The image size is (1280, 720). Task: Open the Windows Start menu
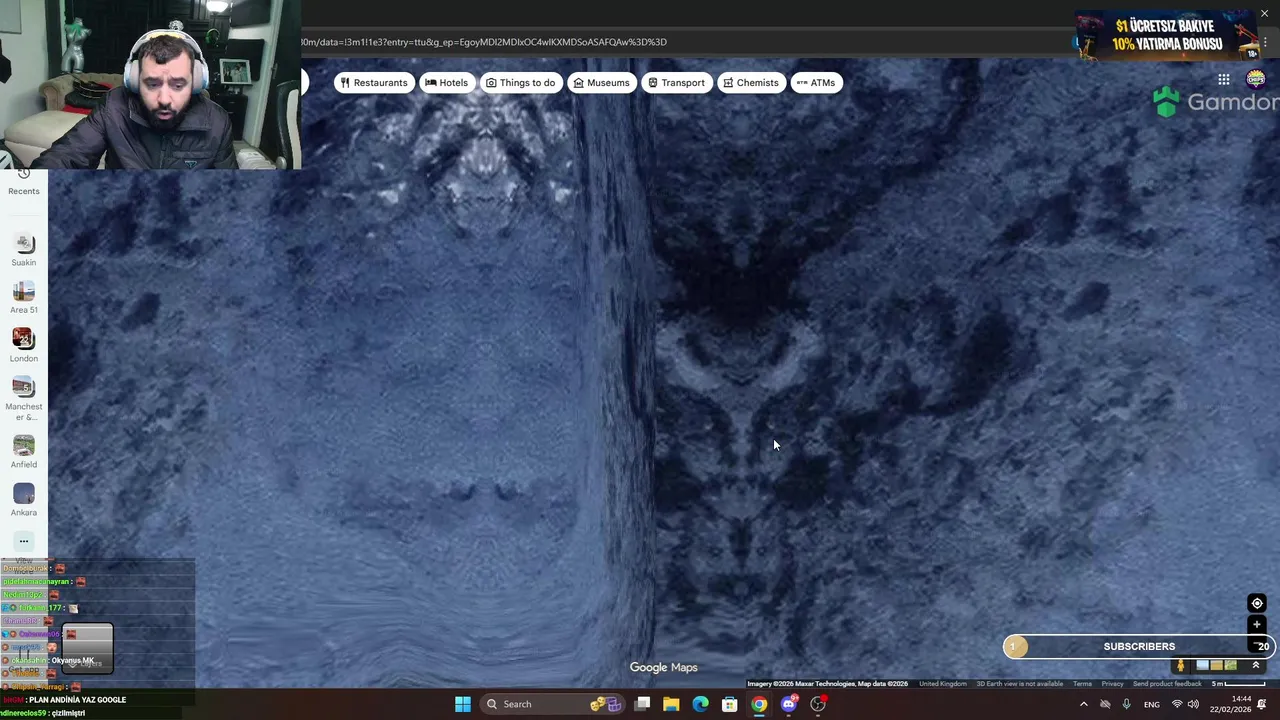coord(463,704)
